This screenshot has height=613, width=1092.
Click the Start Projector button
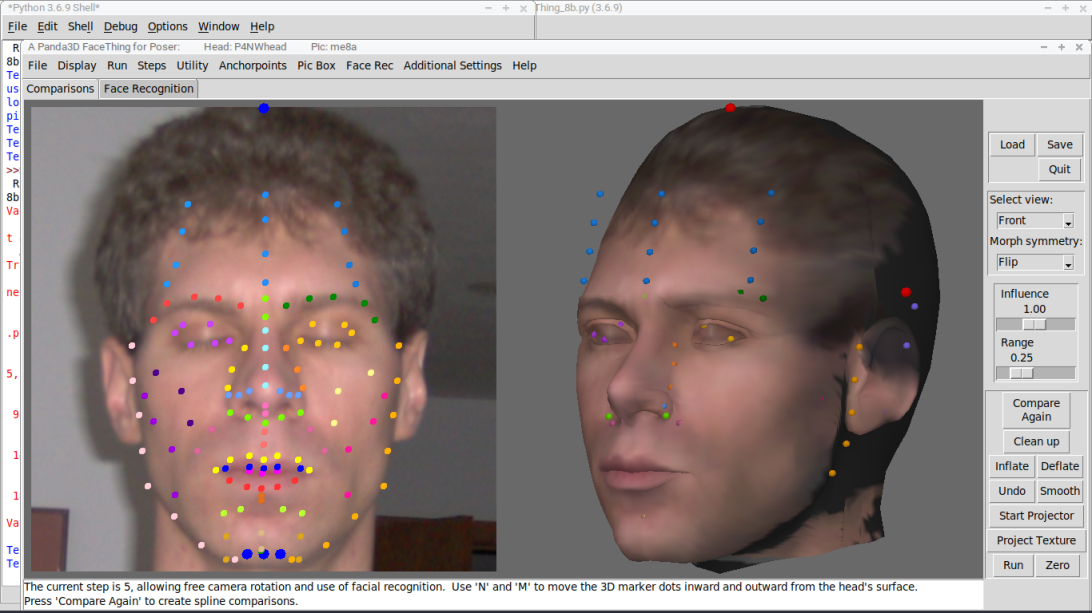click(1036, 515)
